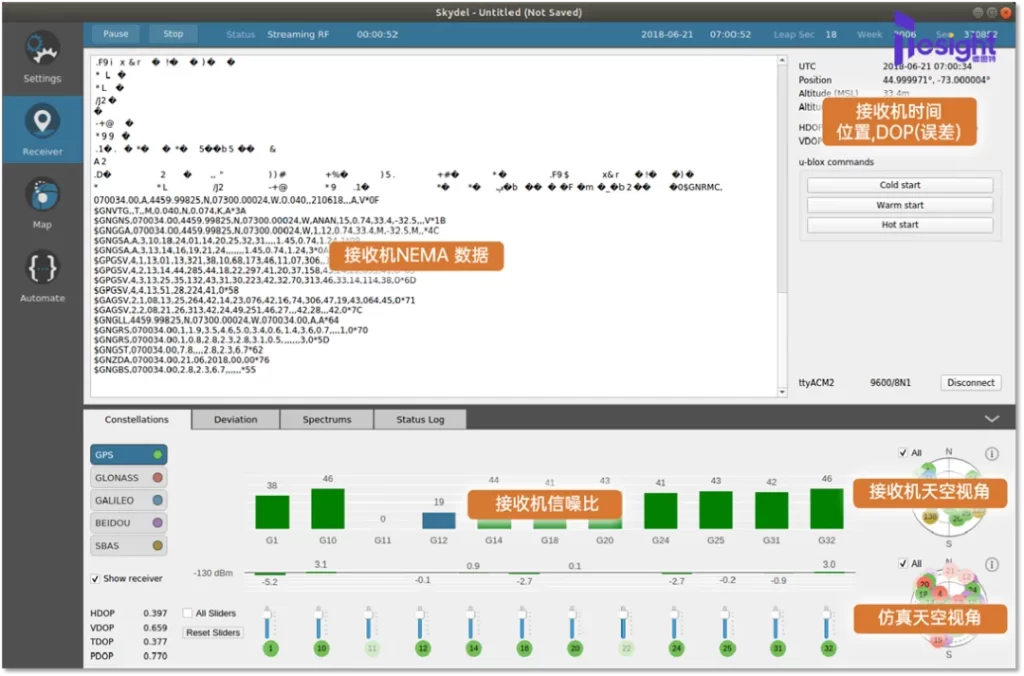Stop the simulation
1024x676 pixels.
tap(173, 34)
